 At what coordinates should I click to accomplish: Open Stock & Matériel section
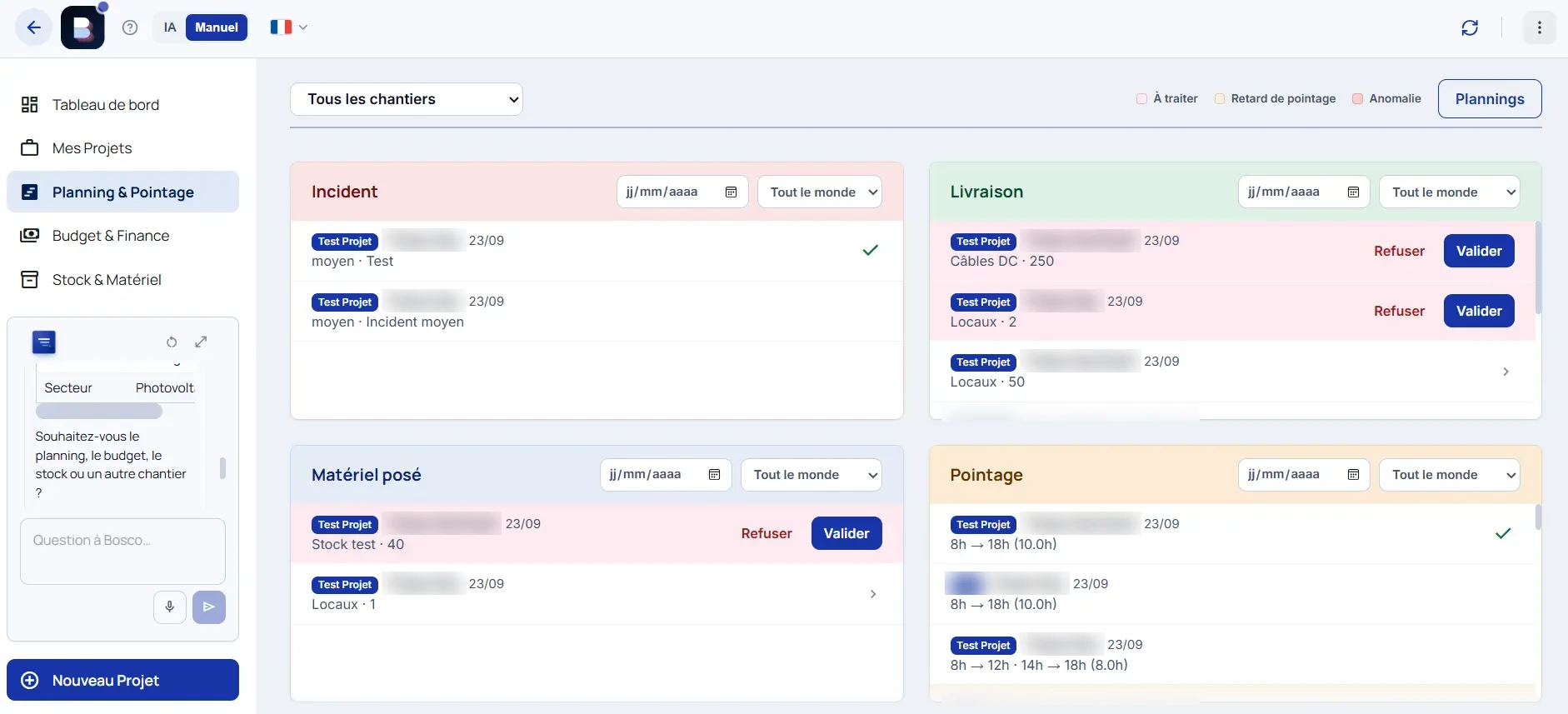pyautogui.click(x=122, y=280)
